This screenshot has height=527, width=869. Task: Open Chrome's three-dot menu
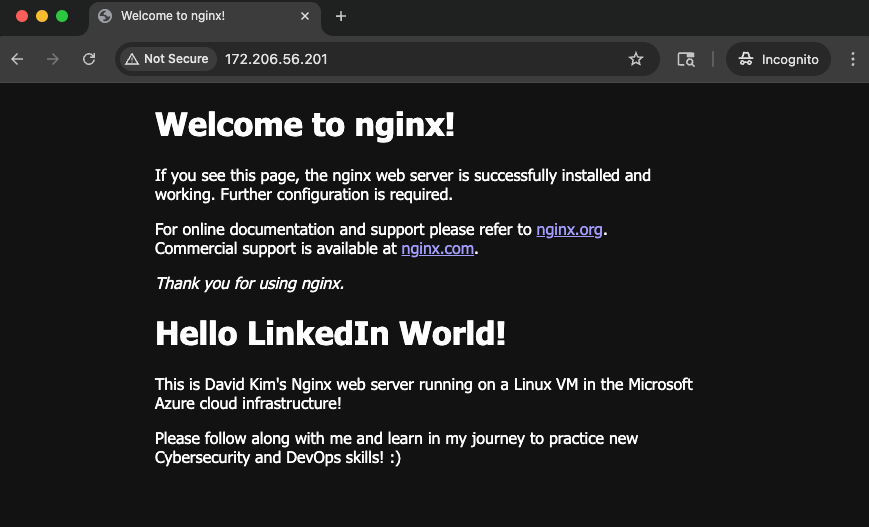(852, 59)
